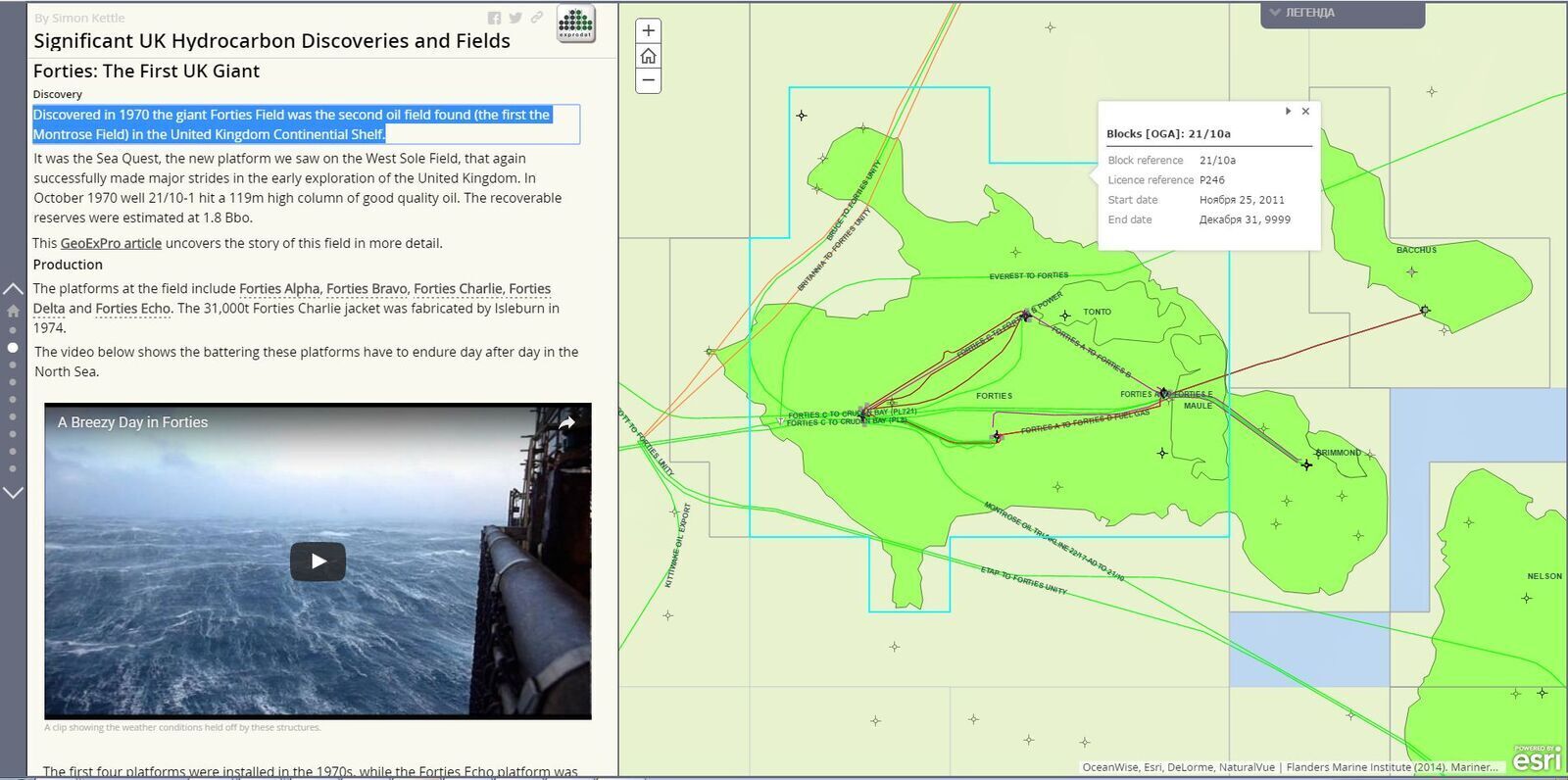The image size is (1568, 780).
Task: Click the popup title 'Blocks [OGA]: 21/10a'
Action: 1168,134
